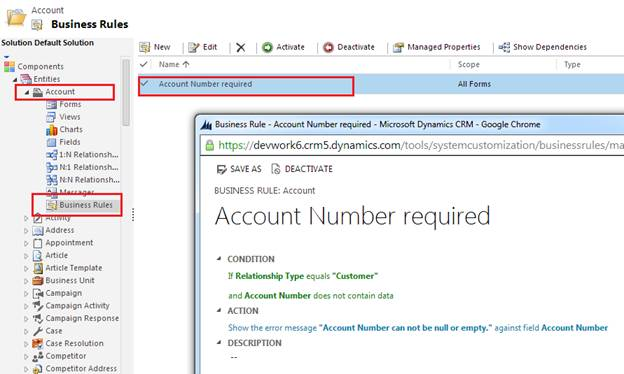Screen dimensions: 624x374
Task: Click the "All Forms" scope cell
Action: 474,84
